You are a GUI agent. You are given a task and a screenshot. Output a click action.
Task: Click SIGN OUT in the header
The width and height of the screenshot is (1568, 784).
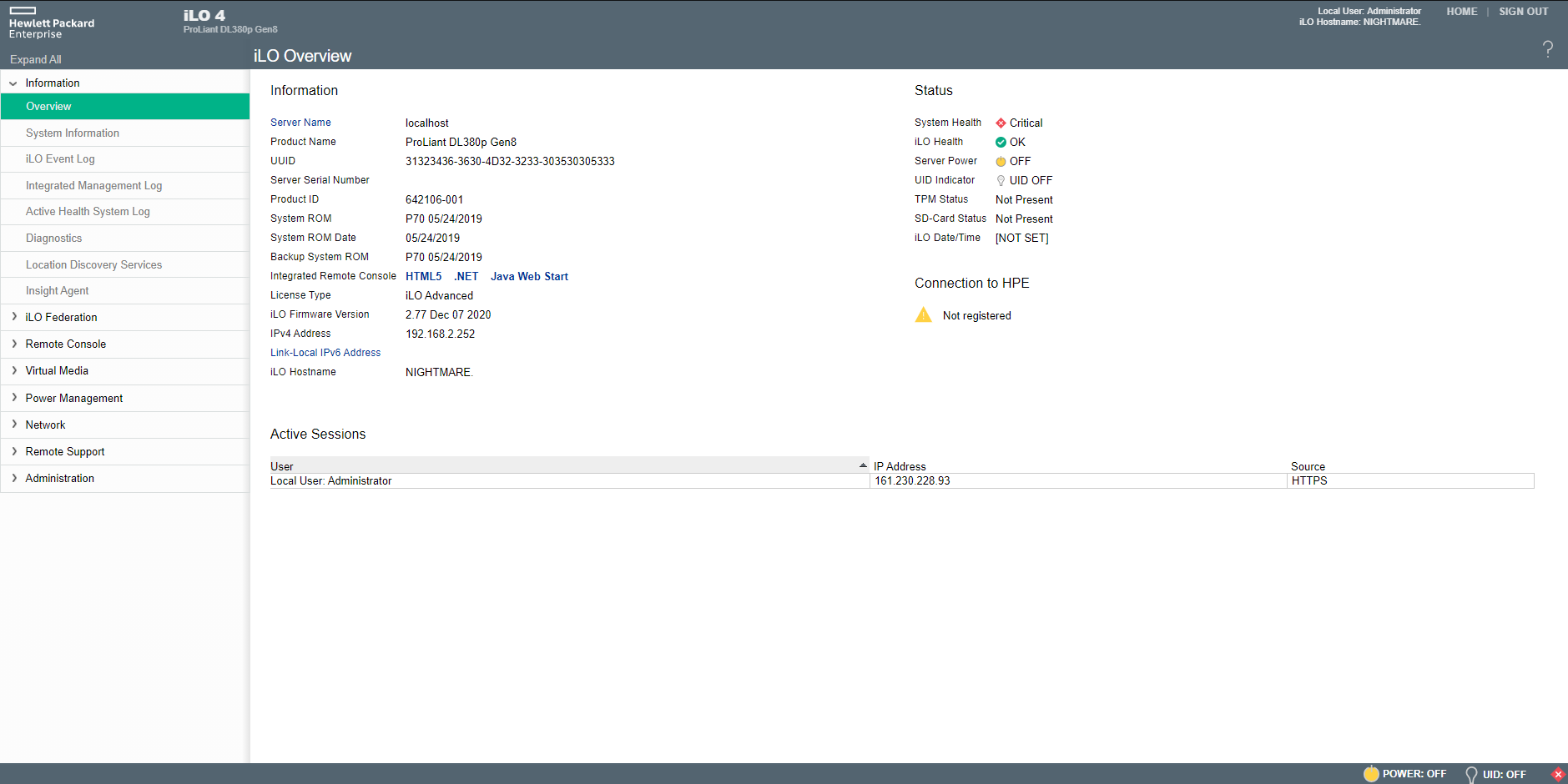[x=1523, y=12]
